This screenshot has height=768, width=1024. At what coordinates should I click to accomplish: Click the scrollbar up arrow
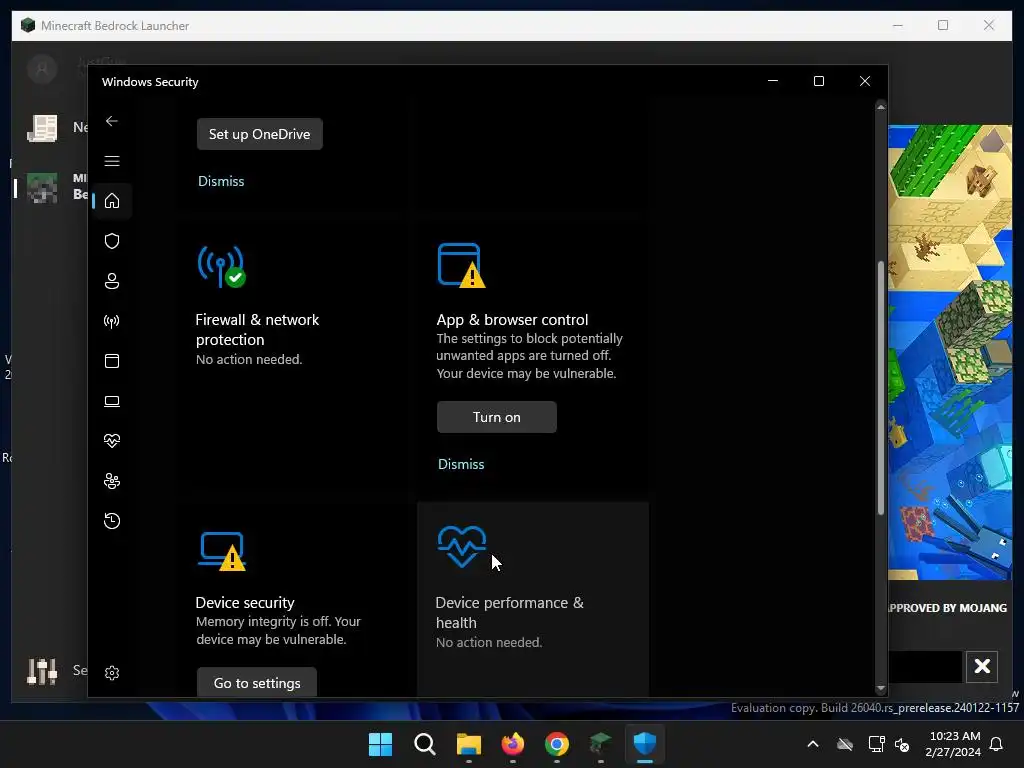tap(881, 106)
